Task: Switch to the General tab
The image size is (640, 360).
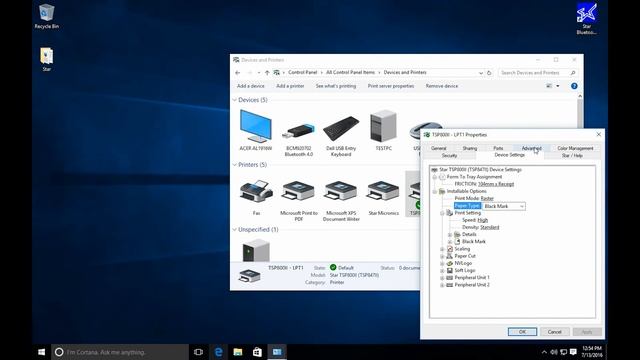Action: 438,148
